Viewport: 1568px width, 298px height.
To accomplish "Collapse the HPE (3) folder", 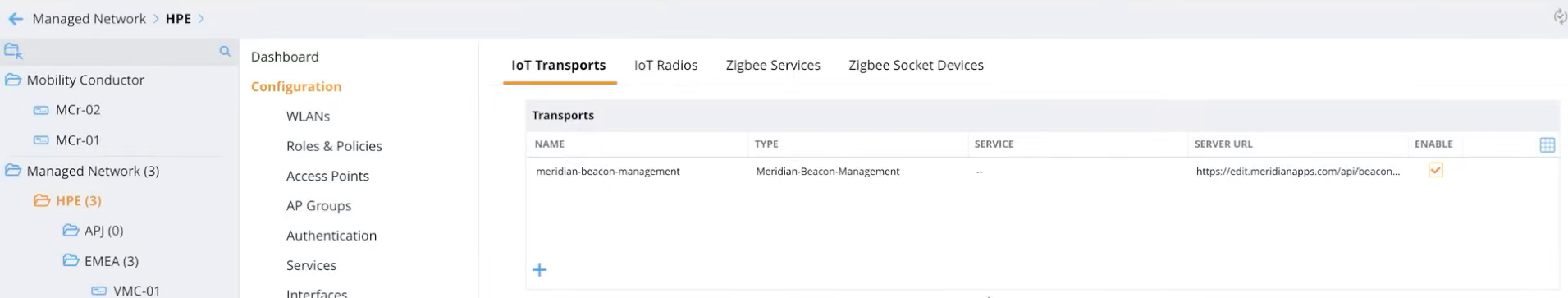I will [x=42, y=200].
